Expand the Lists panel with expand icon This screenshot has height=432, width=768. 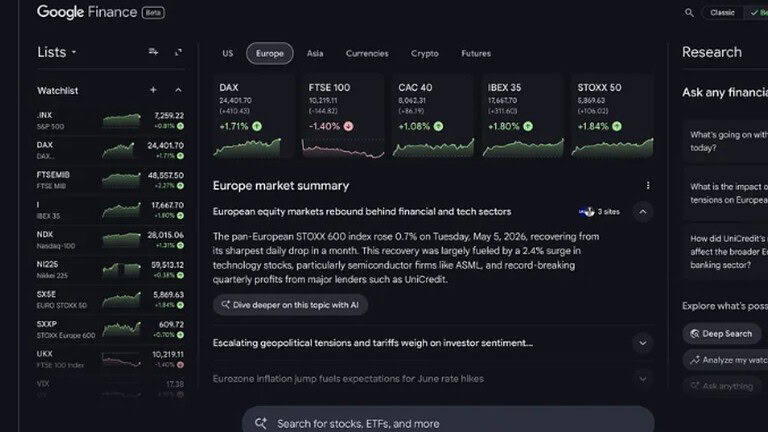tap(178, 52)
